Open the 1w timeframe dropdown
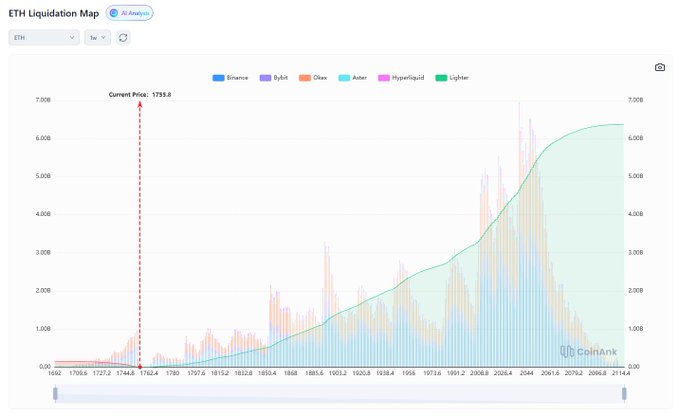Viewport: 679px width, 416px height. click(x=97, y=38)
